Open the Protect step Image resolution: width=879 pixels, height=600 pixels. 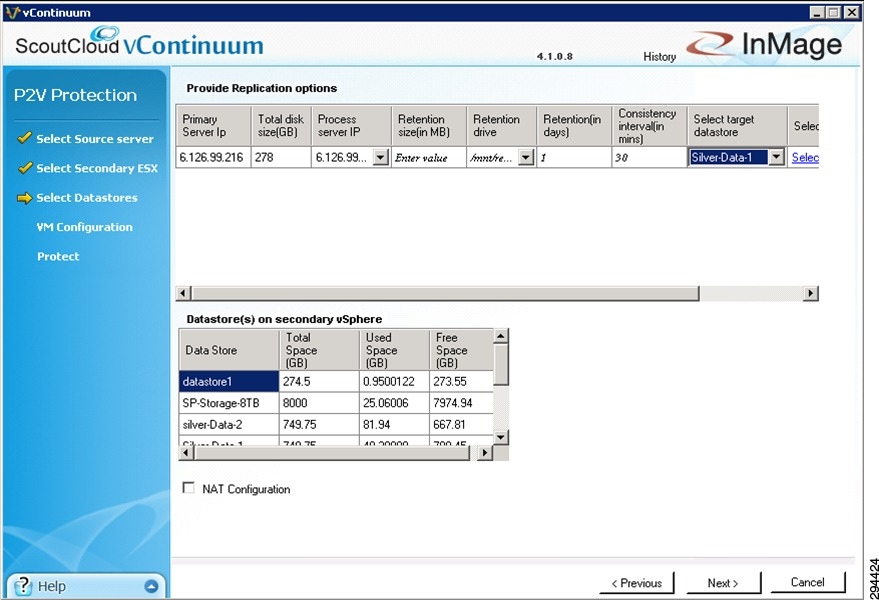click(x=58, y=256)
